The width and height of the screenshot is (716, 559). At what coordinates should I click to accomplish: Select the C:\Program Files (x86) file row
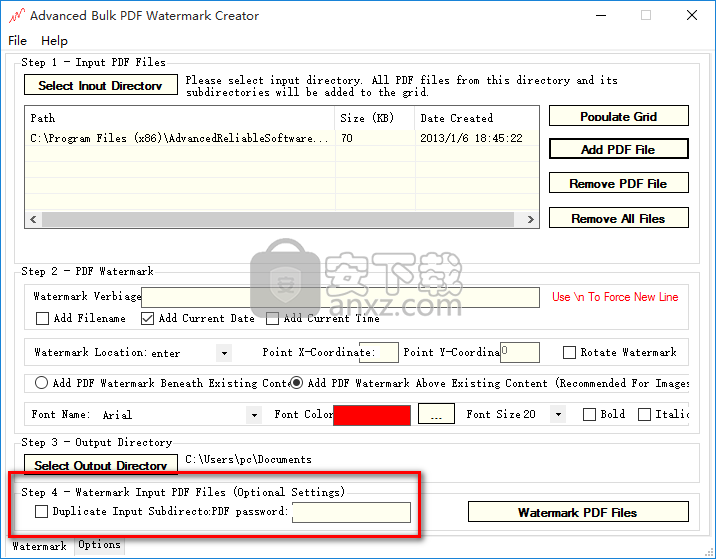click(x=282, y=138)
